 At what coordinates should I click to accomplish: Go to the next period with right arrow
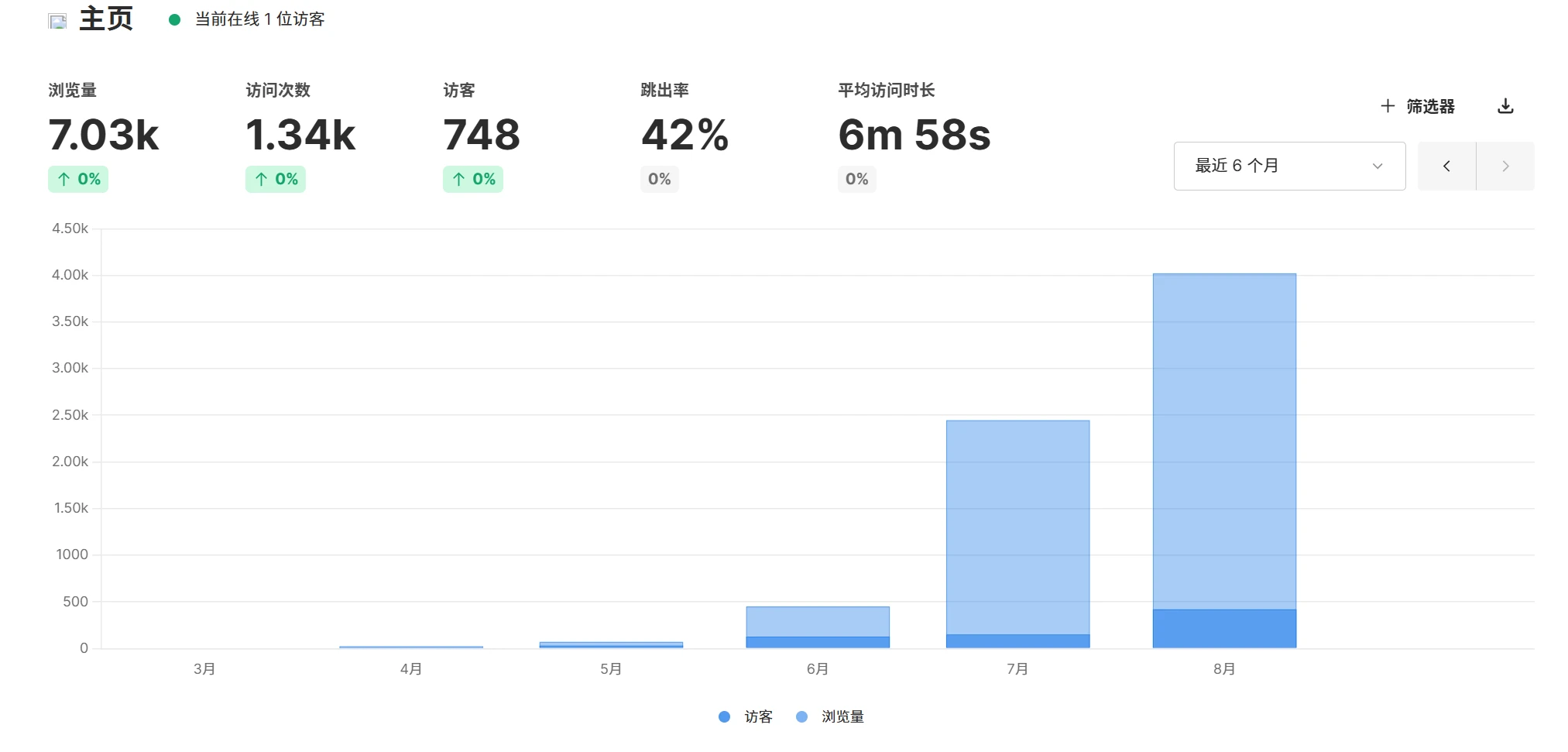click(x=1505, y=166)
